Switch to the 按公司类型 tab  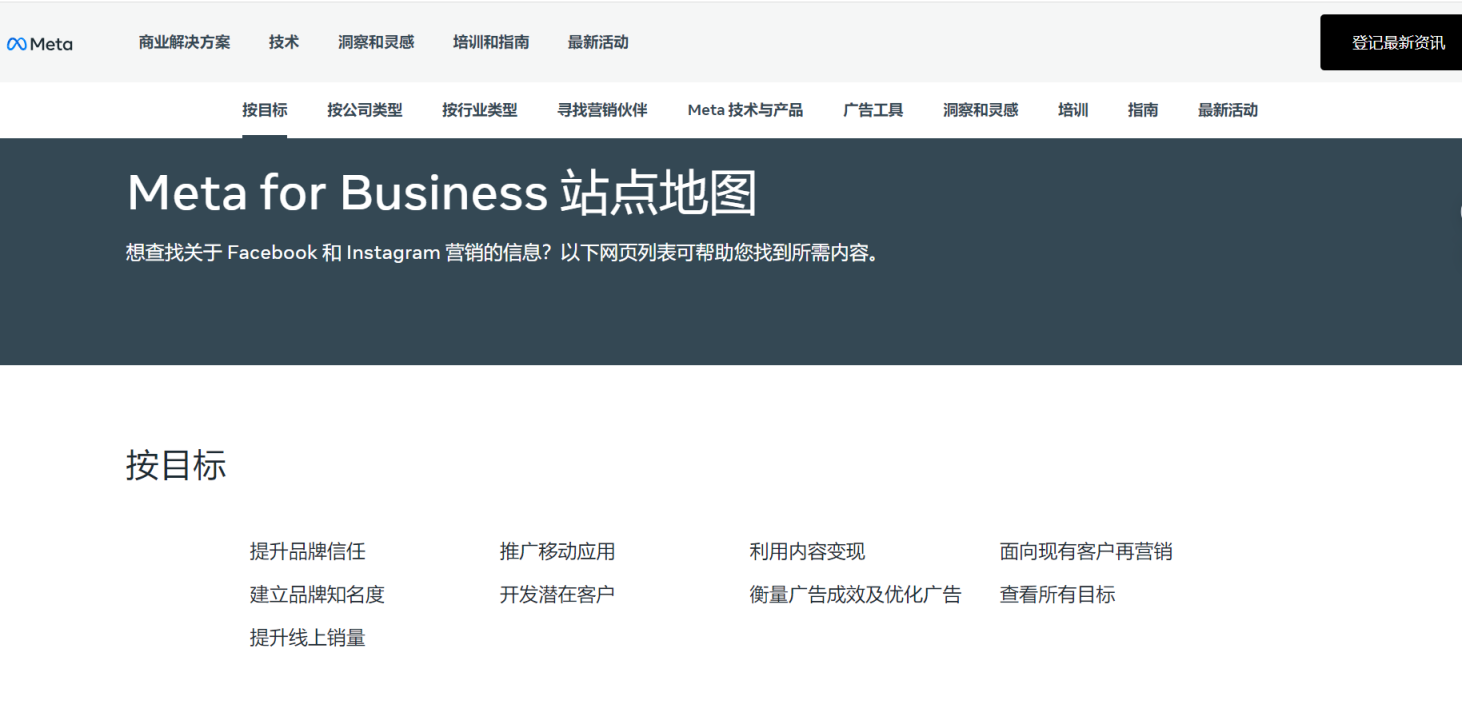tap(365, 110)
